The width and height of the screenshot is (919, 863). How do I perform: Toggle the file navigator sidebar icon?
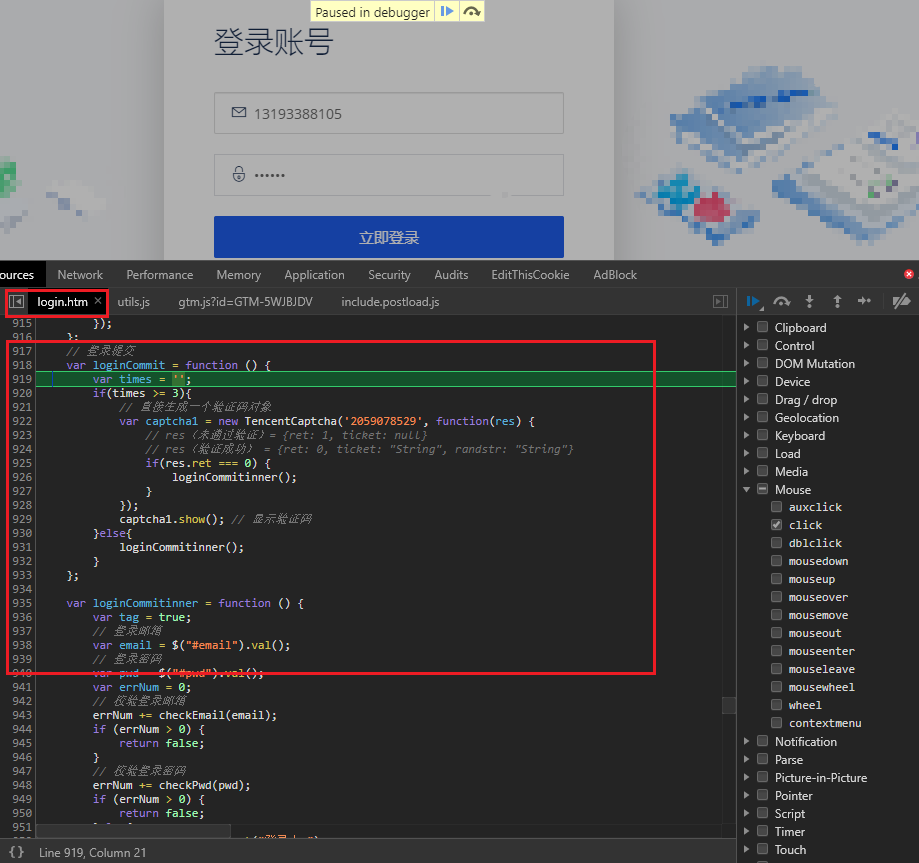[16, 301]
